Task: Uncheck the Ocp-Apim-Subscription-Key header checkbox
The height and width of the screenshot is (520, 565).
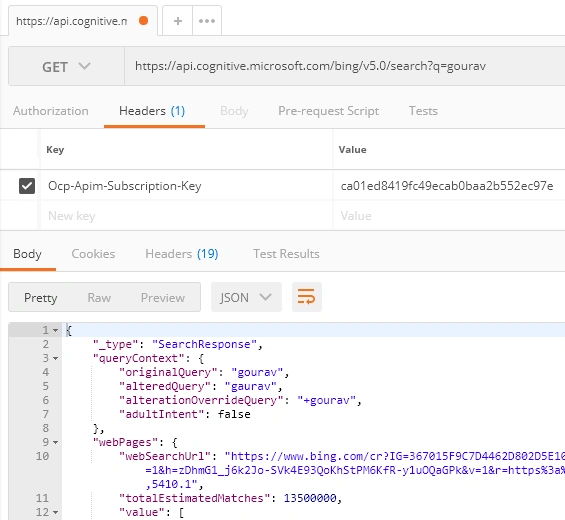Action: point(27,186)
